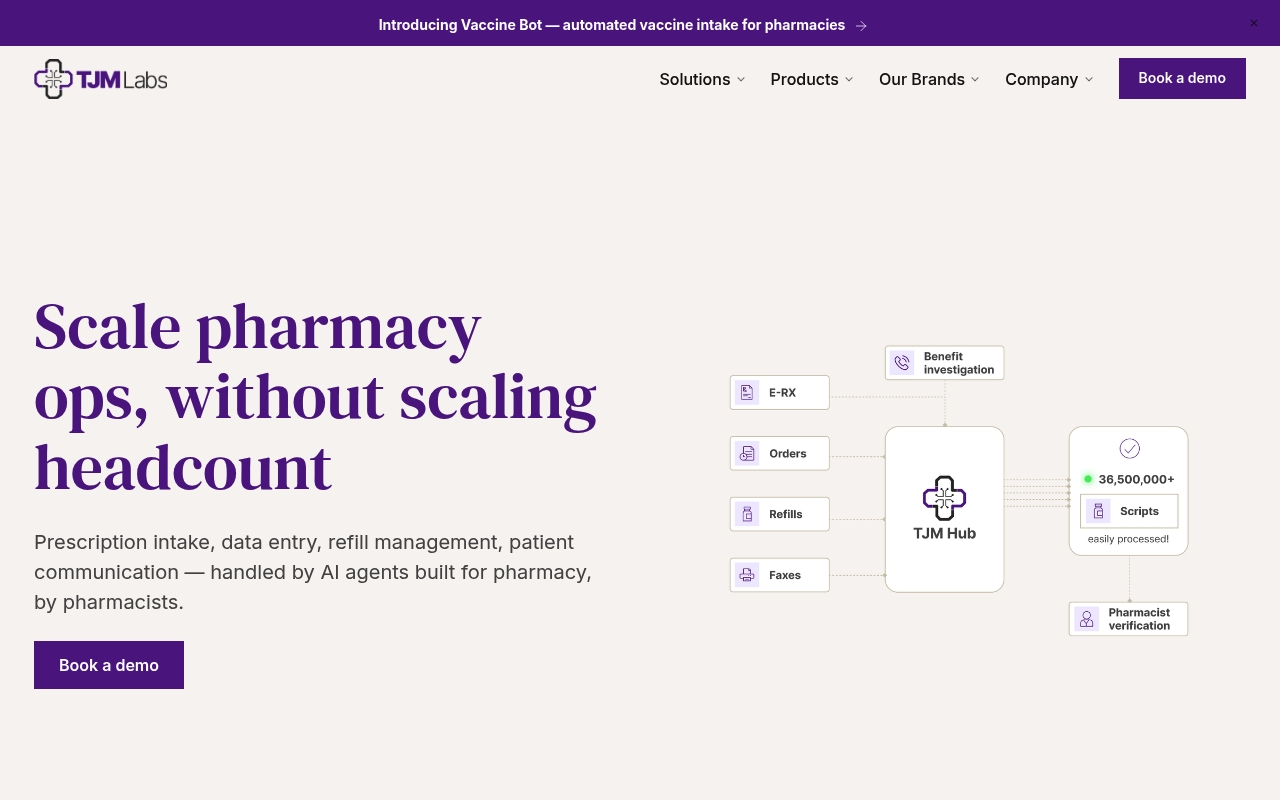Click the Benefit investigation label
The width and height of the screenshot is (1280, 800).
coord(959,363)
